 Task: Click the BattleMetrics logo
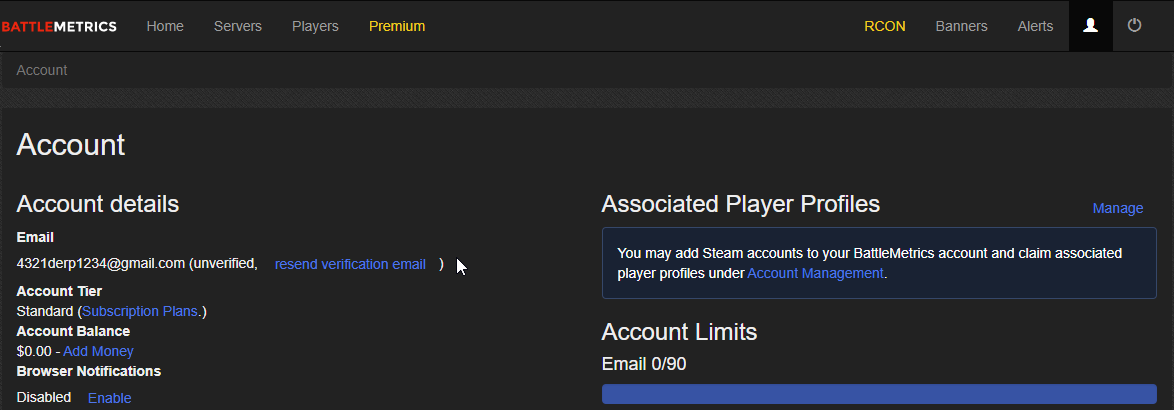59,27
